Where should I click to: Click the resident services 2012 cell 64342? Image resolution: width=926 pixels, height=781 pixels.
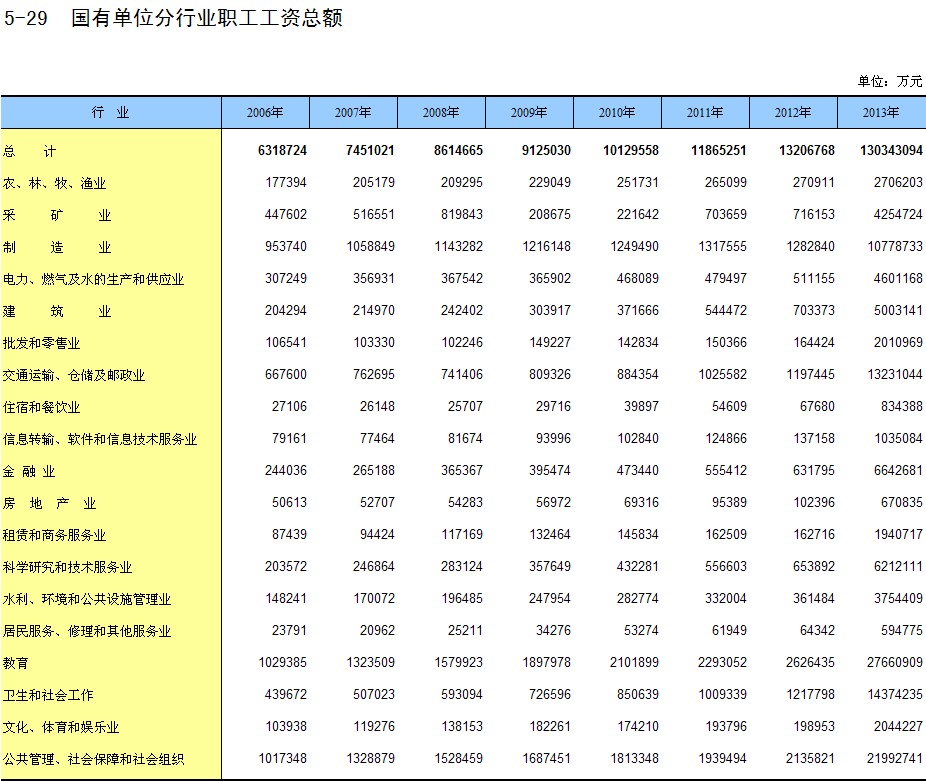click(817, 630)
